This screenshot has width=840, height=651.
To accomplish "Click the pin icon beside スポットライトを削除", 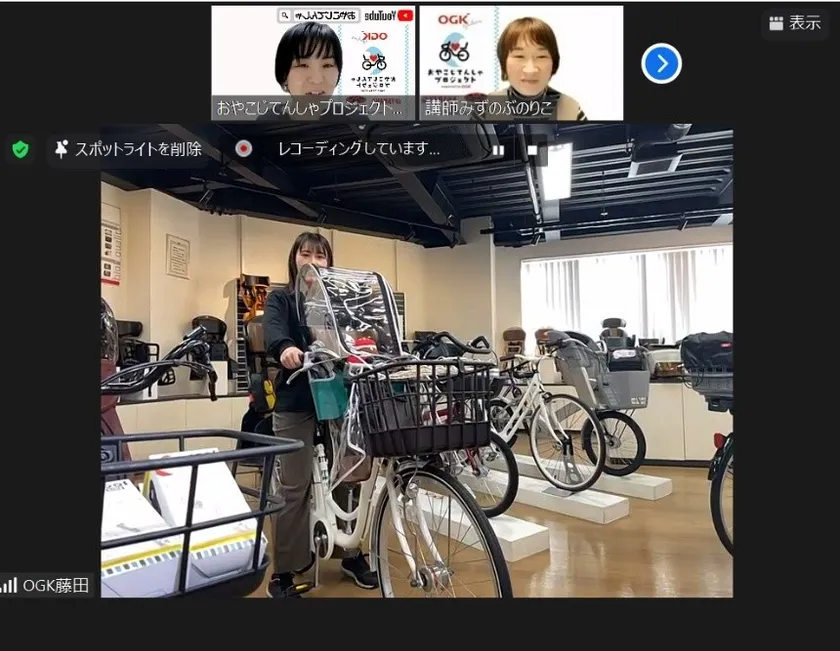I will click(x=62, y=149).
